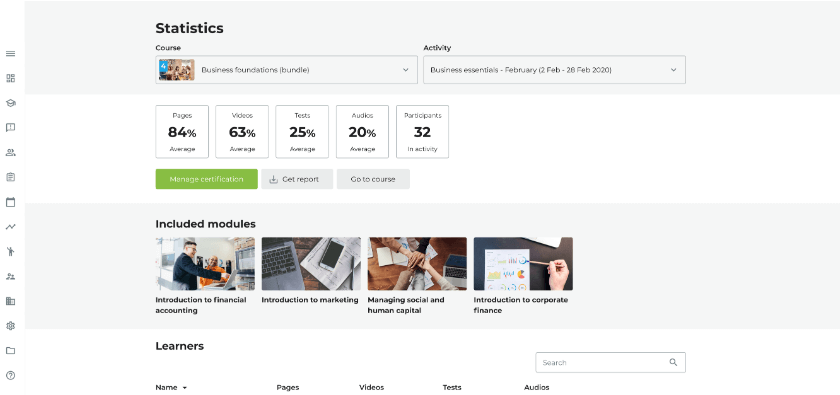
Task: Open the help question-mark icon in the sidebar
Action: pos(10,375)
